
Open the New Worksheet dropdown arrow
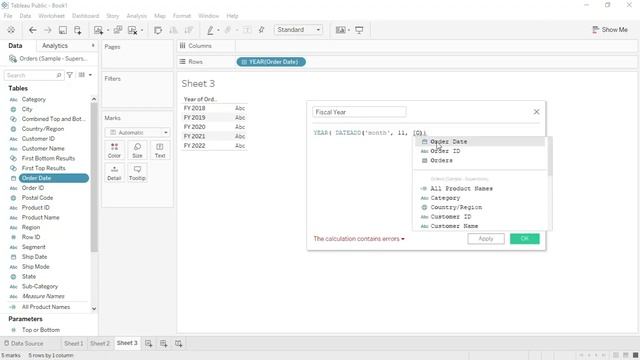(108, 30)
